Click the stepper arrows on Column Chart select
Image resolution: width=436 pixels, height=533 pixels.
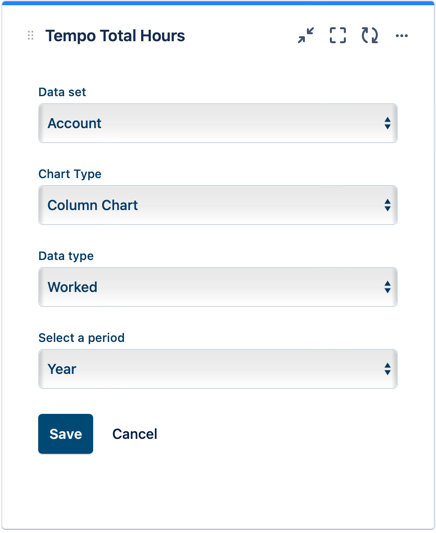coord(387,205)
